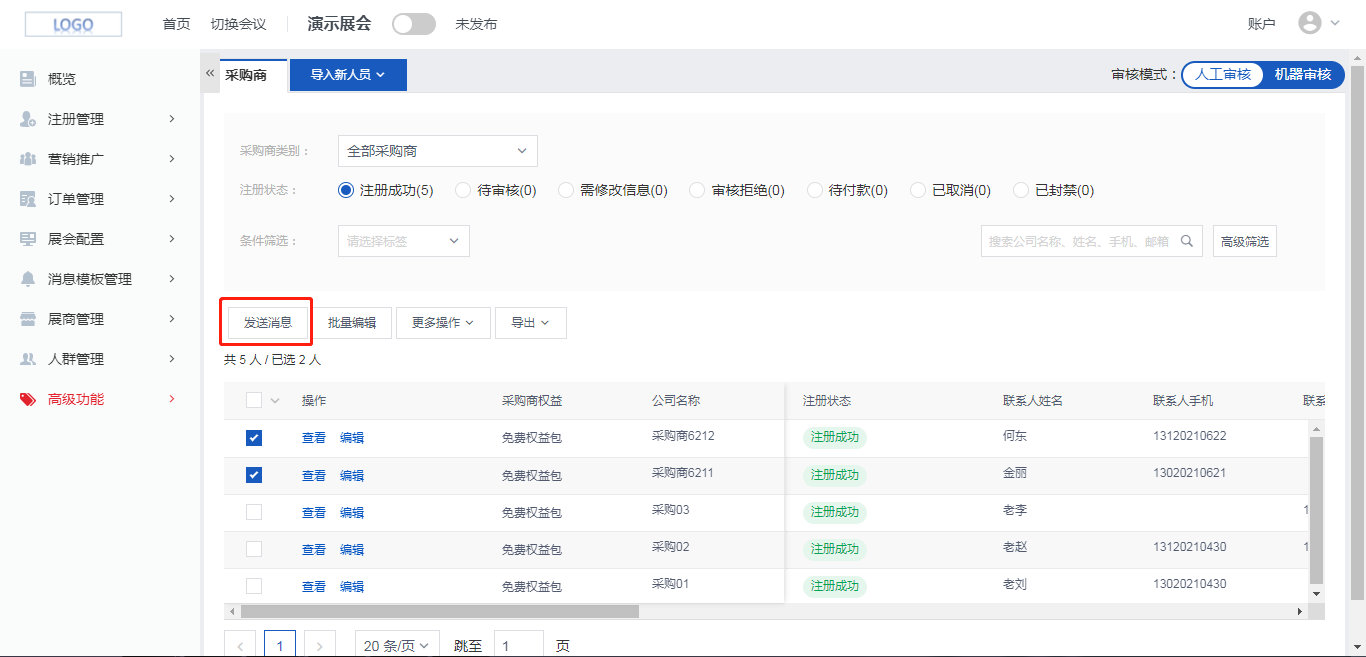Collapse the sidebar with double-arrow icon
This screenshot has width=1366, height=657.
210,74
